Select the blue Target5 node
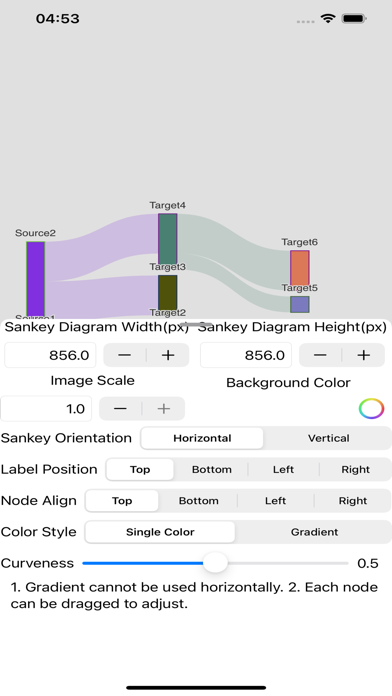 300,304
